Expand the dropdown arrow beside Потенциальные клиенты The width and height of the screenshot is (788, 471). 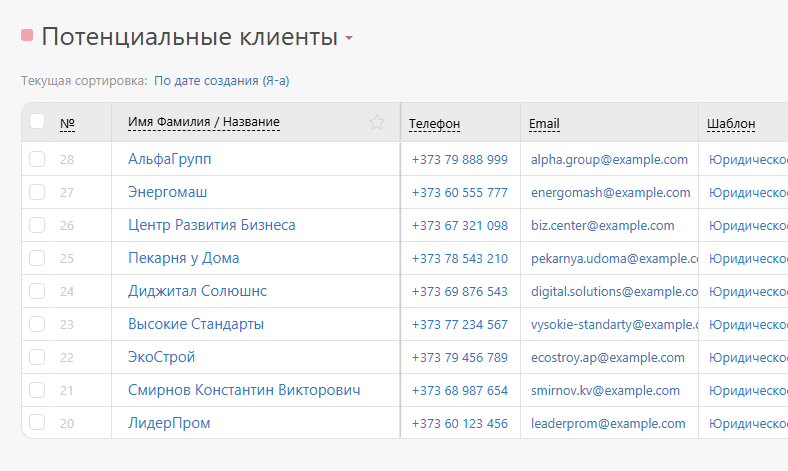[349, 38]
